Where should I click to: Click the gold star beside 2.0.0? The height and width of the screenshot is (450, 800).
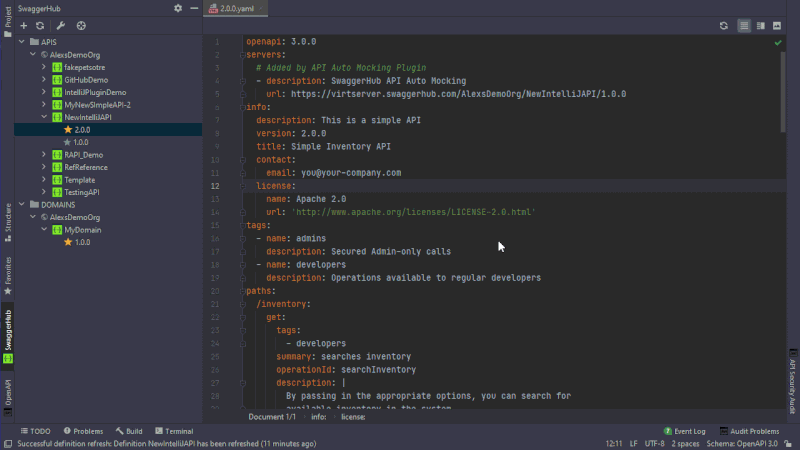[68, 130]
